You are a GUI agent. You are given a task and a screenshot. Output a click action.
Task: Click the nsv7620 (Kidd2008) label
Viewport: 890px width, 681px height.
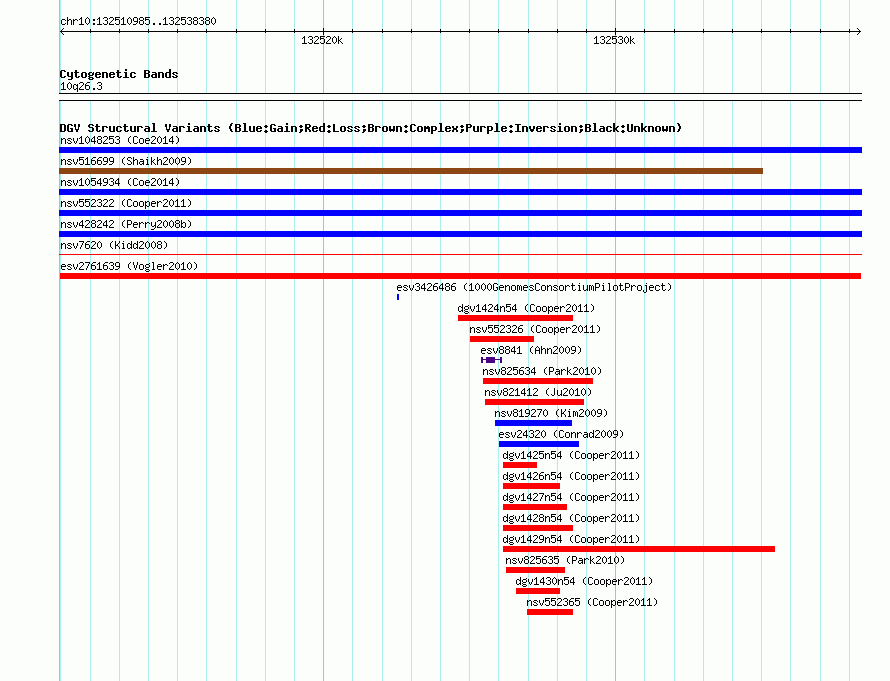click(114, 245)
